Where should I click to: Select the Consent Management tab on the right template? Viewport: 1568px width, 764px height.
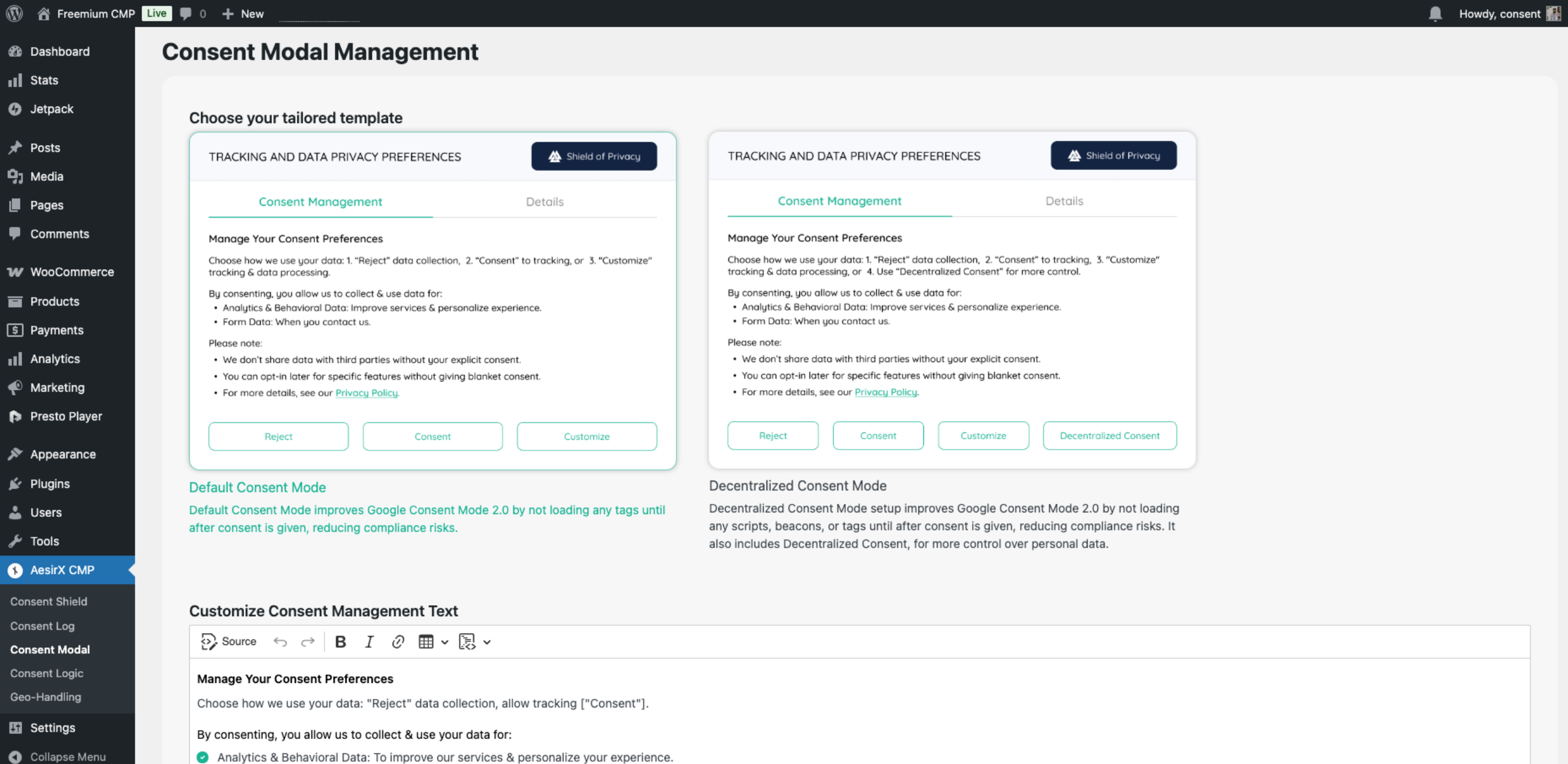click(x=840, y=201)
